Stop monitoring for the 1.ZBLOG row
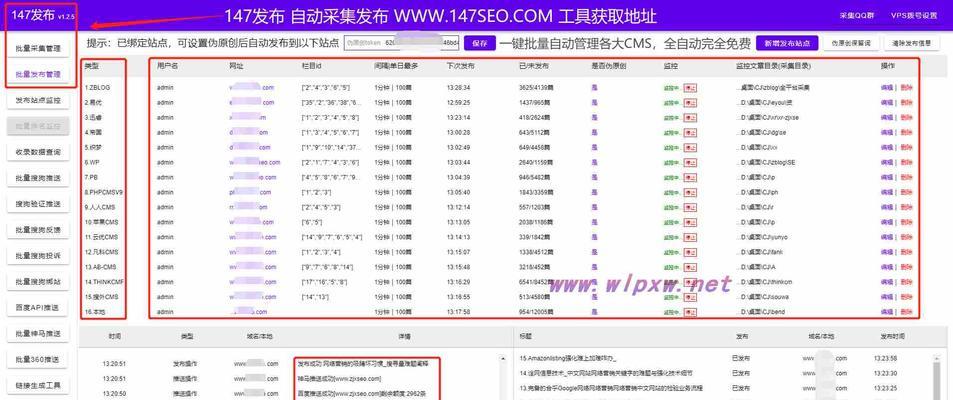953x400 pixels. click(x=690, y=88)
